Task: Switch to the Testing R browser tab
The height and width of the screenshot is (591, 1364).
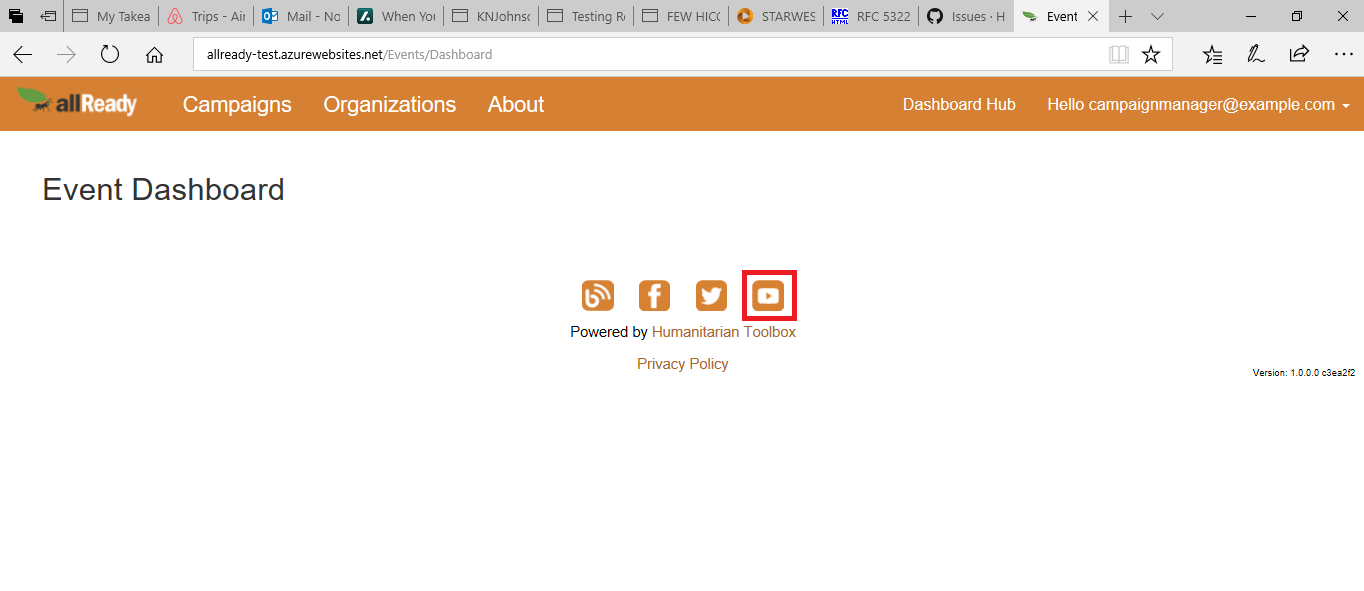Action: [586, 16]
